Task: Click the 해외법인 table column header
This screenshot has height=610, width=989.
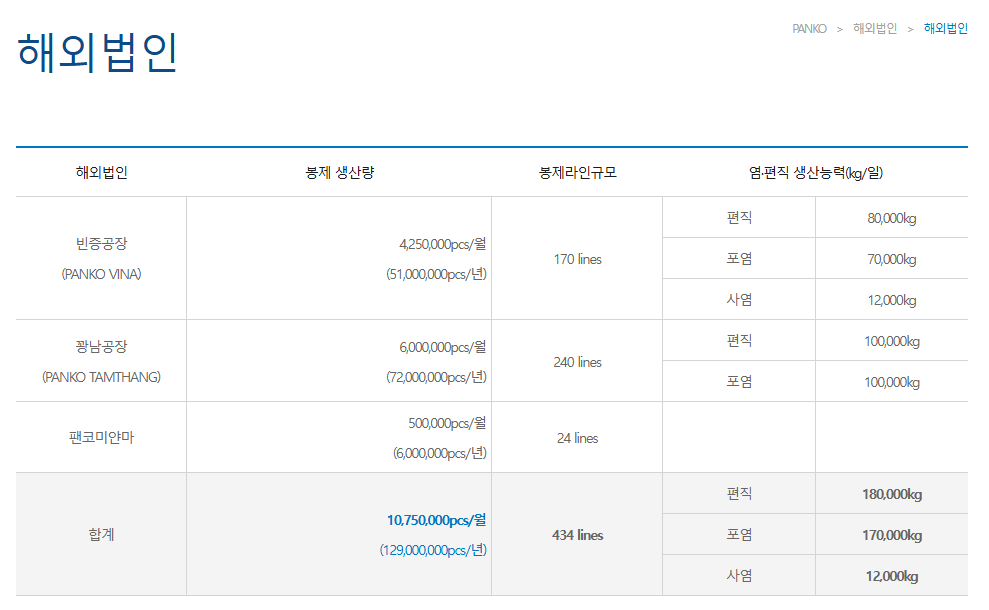Action: click(100, 170)
